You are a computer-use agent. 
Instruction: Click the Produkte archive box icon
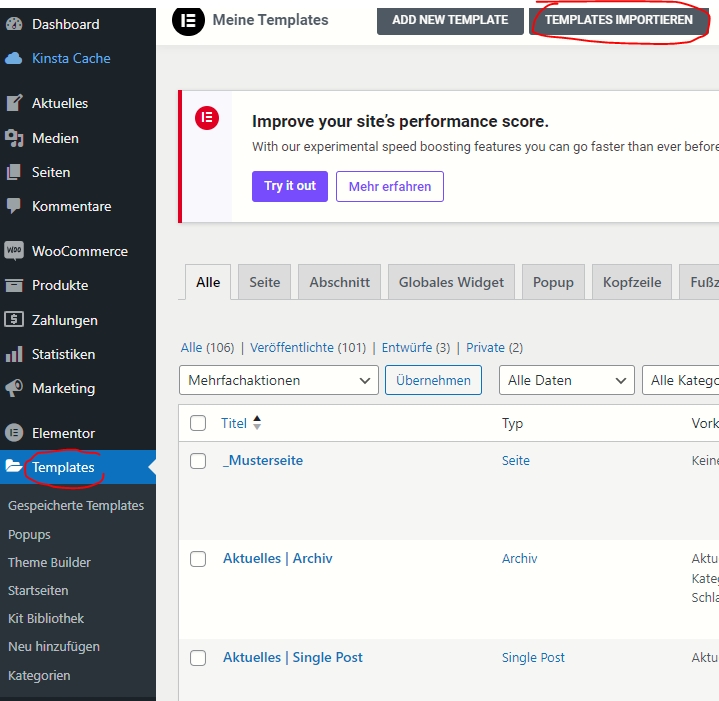click(14, 285)
